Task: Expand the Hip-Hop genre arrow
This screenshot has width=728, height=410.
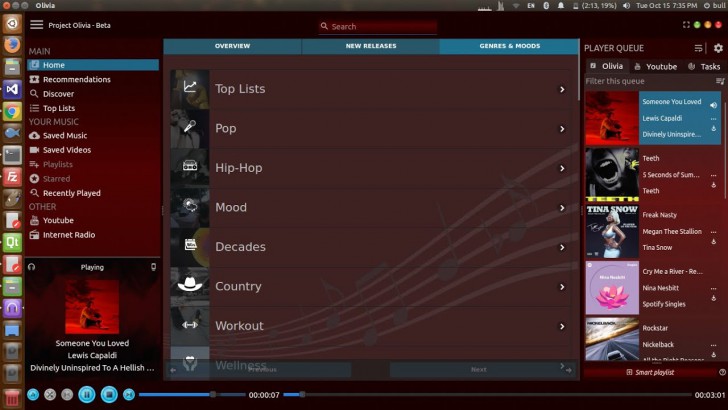Action: point(562,168)
